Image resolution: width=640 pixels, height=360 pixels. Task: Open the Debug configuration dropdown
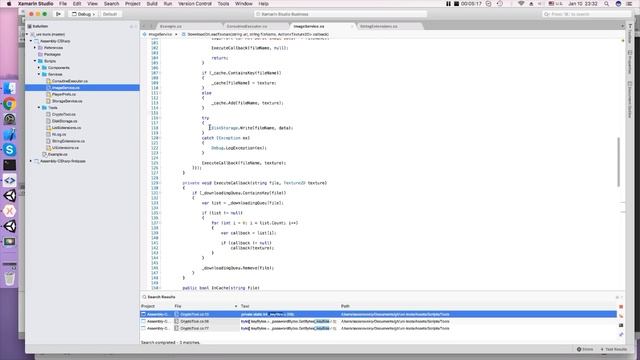pyautogui.click(x=83, y=14)
